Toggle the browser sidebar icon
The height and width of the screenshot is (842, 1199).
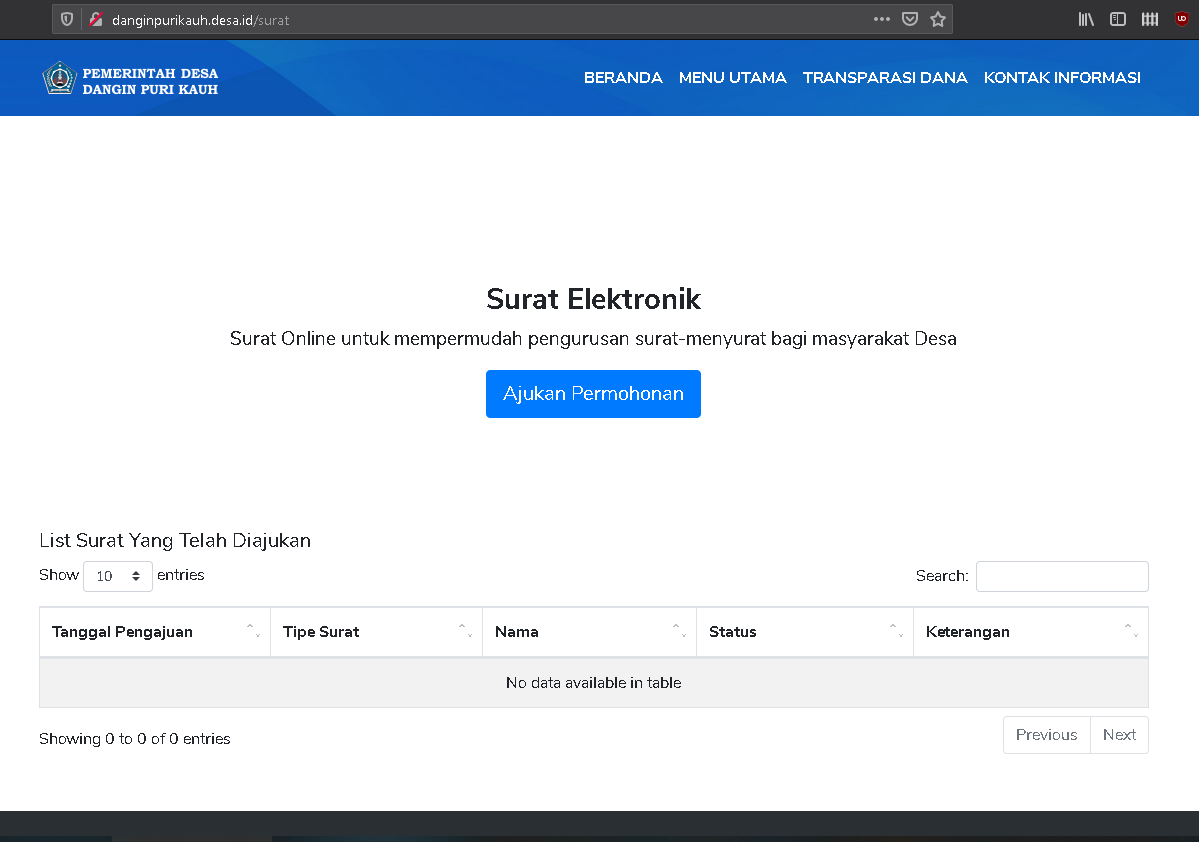[1117, 18]
